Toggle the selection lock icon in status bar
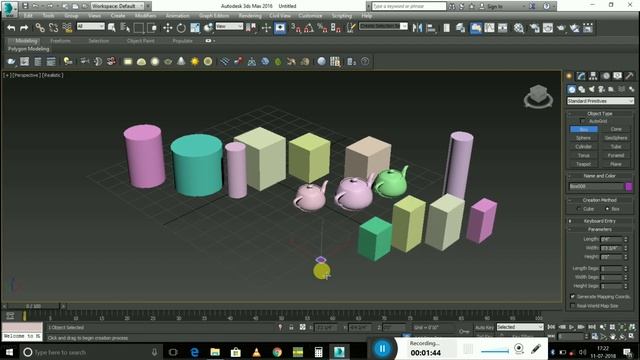 [291, 327]
